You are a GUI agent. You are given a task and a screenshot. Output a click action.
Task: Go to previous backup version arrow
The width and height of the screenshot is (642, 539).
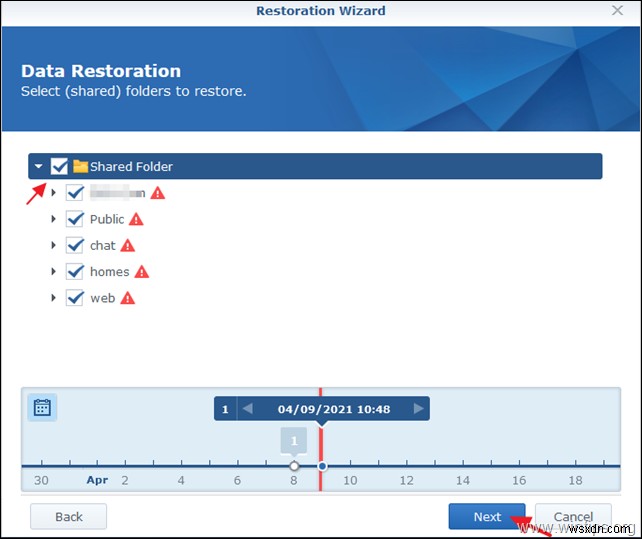point(248,409)
